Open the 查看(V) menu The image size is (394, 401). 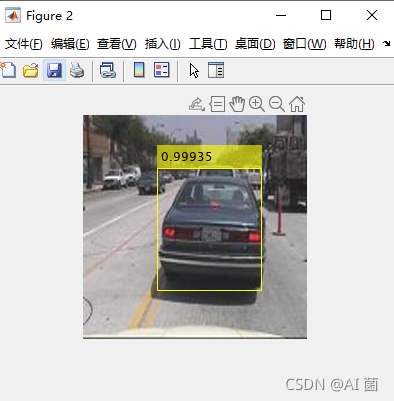click(117, 44)
